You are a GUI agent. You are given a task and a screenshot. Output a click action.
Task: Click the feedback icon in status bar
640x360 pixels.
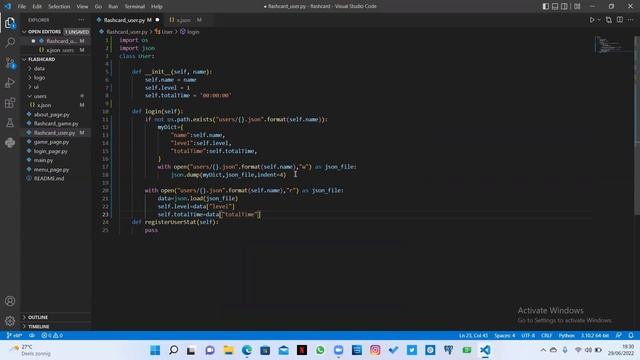[x=619, y=336]
